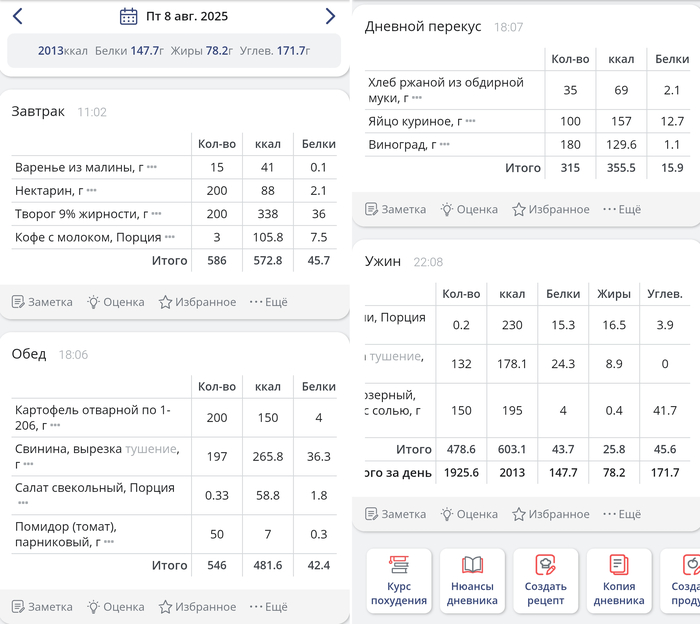Open Ещё menu under Обед
Viewport: 700px width, 624px height.
pyautogui.click(x=268, y=606)
